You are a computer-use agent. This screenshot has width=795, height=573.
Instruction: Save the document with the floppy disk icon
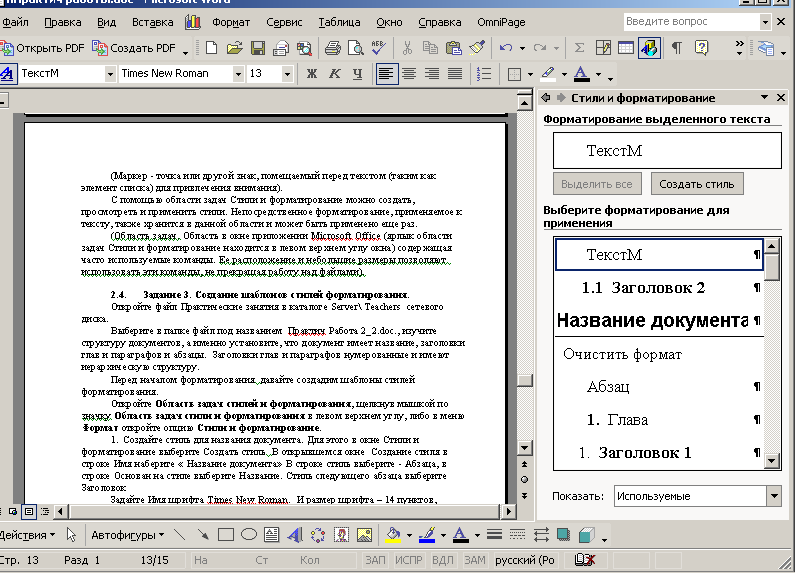(258, 48)
